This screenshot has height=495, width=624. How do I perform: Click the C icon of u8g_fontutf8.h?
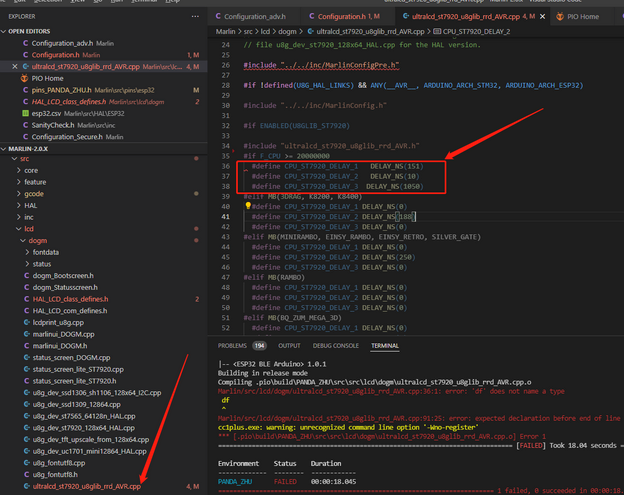coord(26,474)
